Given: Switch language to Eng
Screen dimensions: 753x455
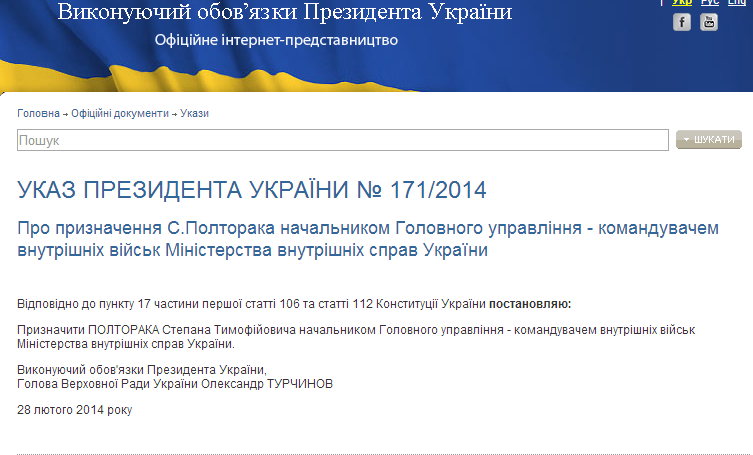Looking at the screenshot, I should point(737,2).
